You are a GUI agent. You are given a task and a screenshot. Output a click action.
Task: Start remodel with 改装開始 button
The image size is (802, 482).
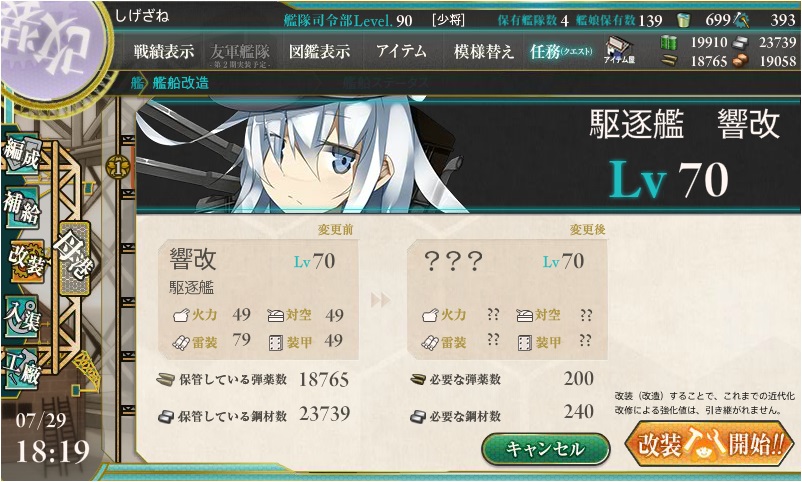pos(708,444)
